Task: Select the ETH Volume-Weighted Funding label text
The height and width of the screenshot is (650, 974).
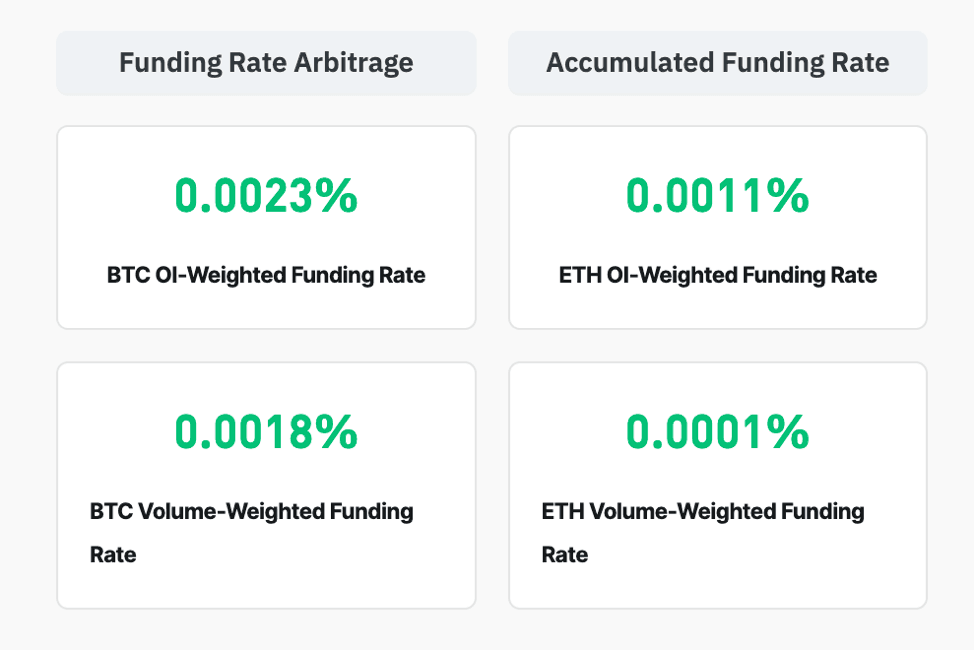Action: pyautogui.click(x=702, y=512)
